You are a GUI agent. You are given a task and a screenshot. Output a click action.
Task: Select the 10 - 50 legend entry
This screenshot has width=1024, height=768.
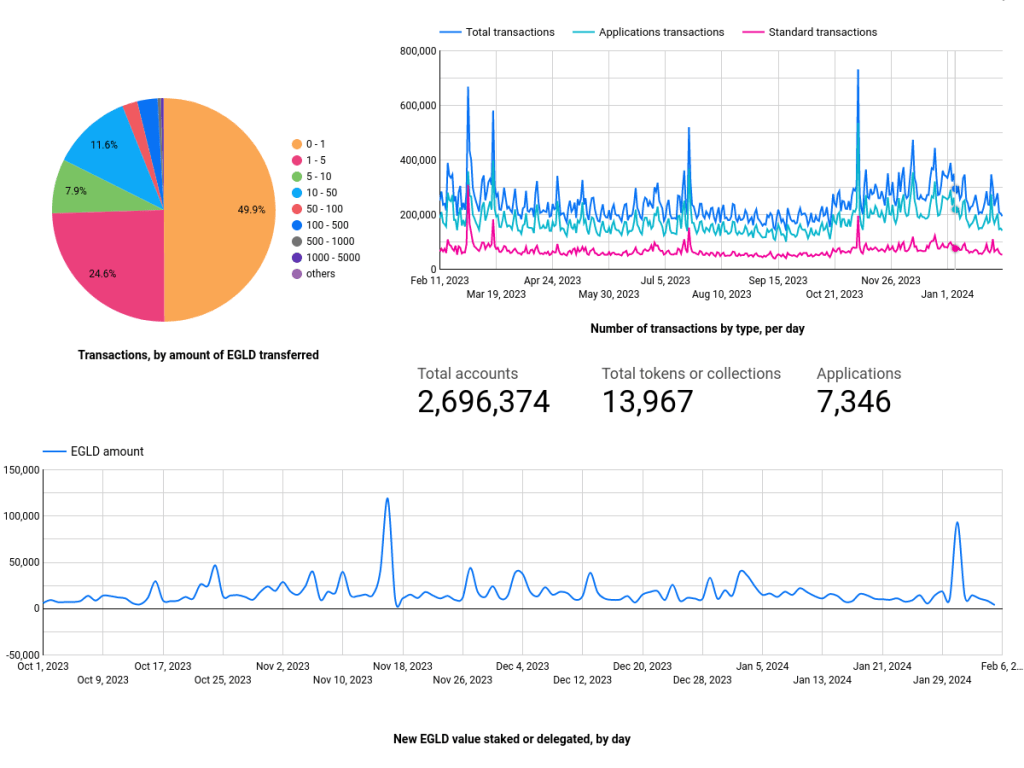tap(322, 192)
